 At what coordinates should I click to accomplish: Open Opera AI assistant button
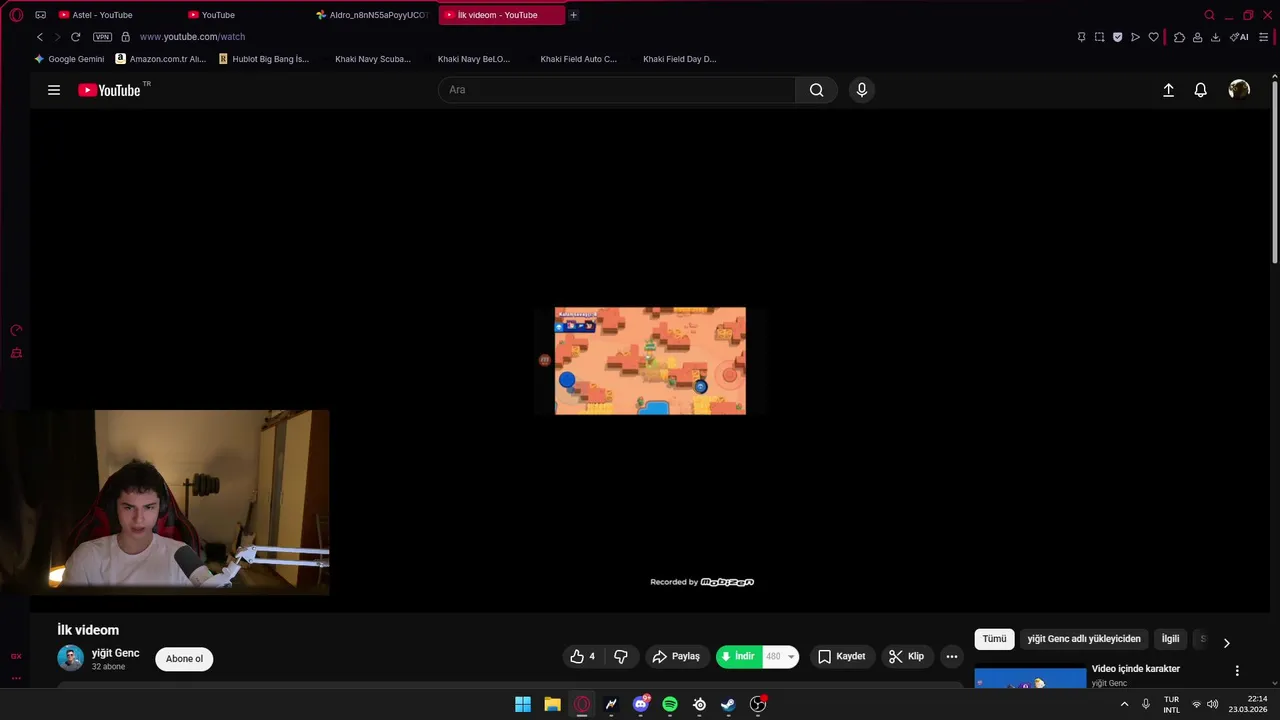pyautogui.click(x=1239, y=37)
